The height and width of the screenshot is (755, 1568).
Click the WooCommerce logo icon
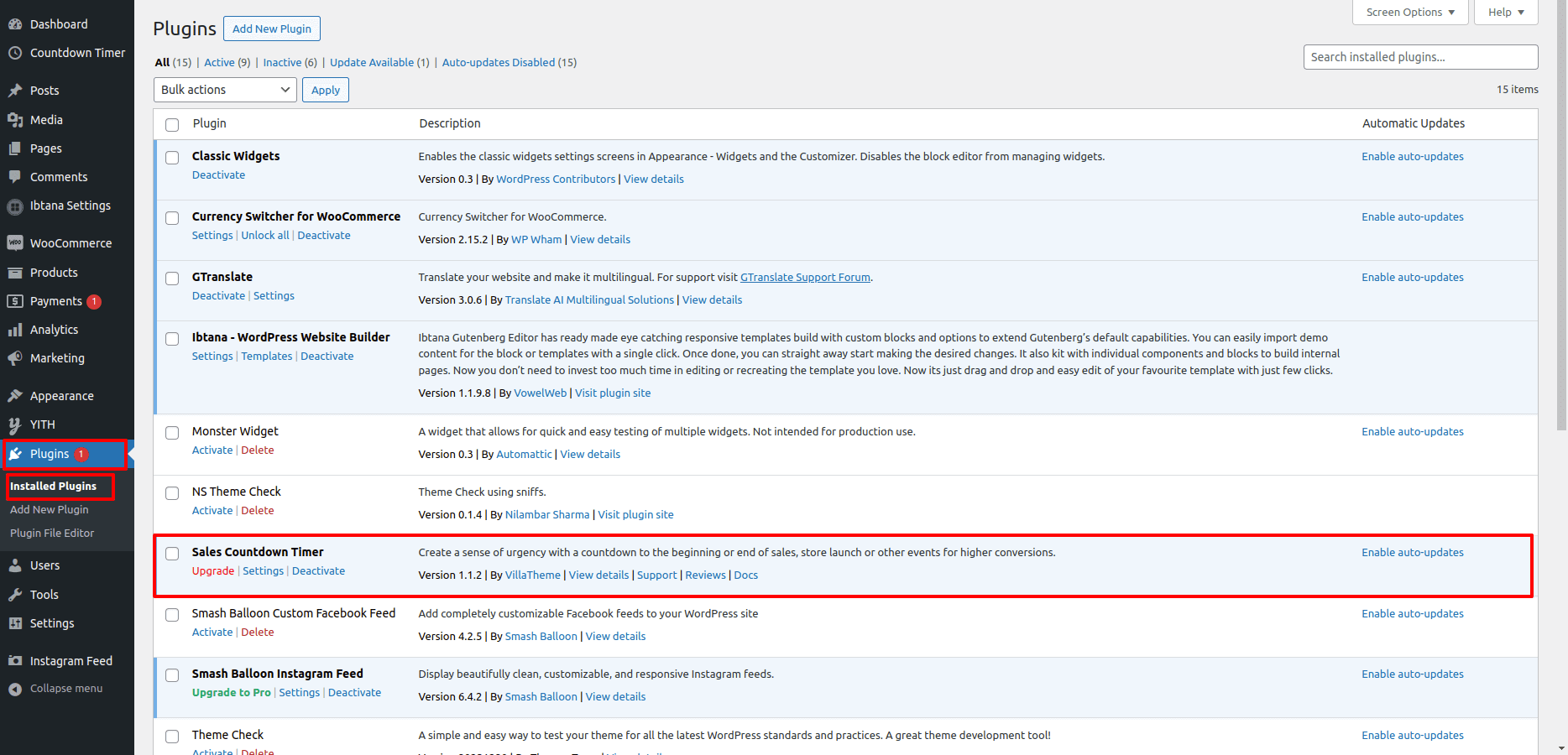(15, 243)
